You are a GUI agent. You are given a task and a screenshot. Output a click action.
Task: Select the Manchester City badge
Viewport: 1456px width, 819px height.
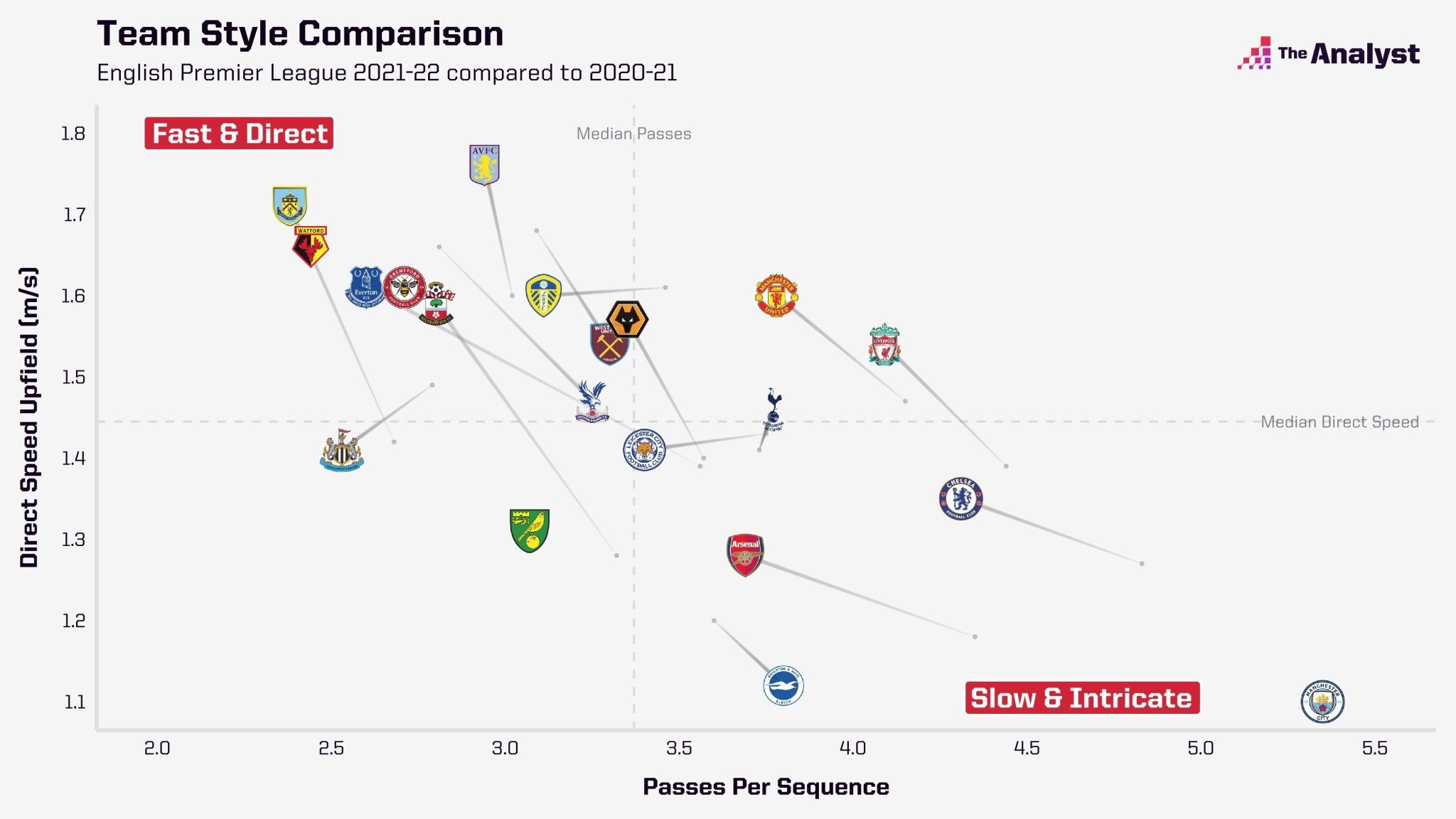(1322, 702)
